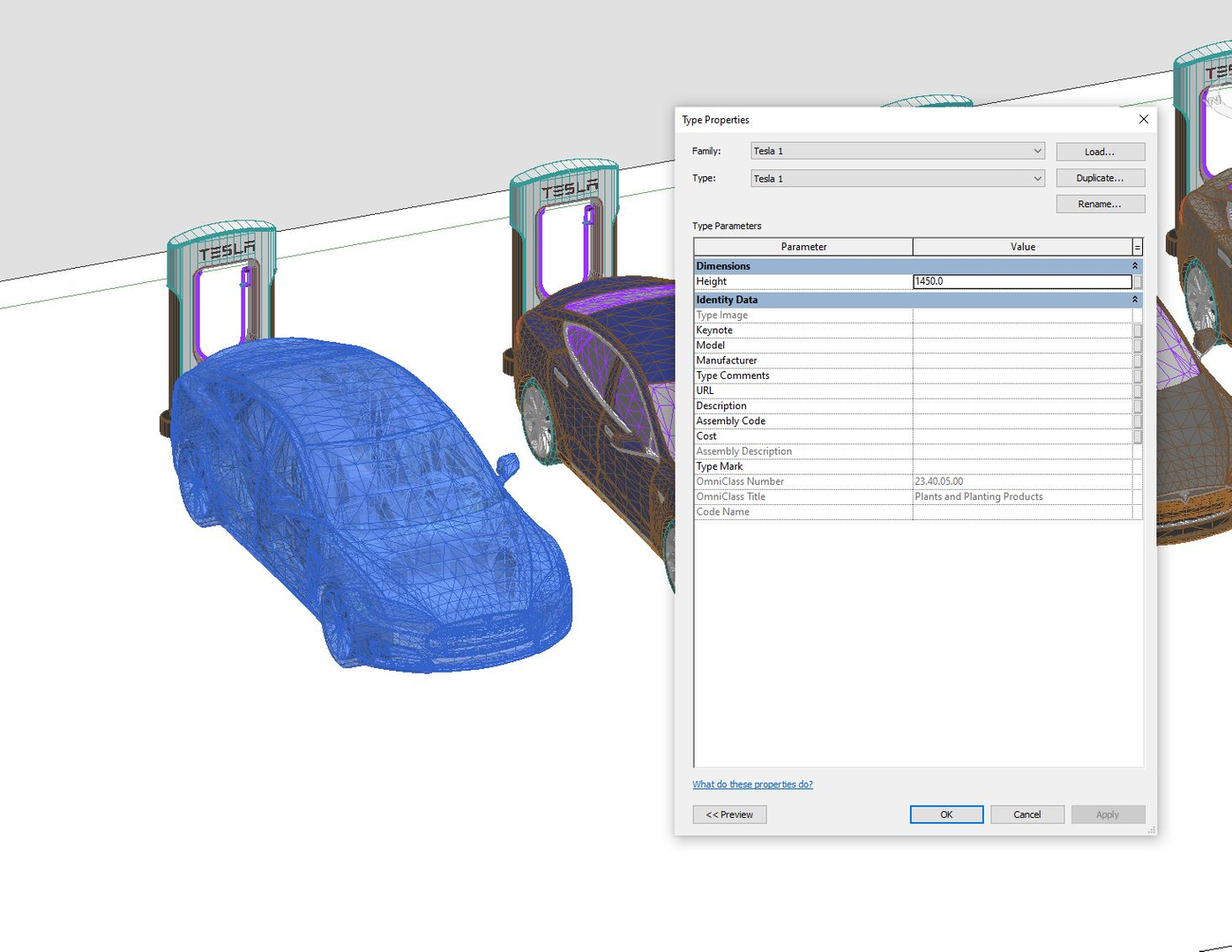Select the 'Description' parameter name
This screenshot has width=1232, height=952.
coord(721,406)
